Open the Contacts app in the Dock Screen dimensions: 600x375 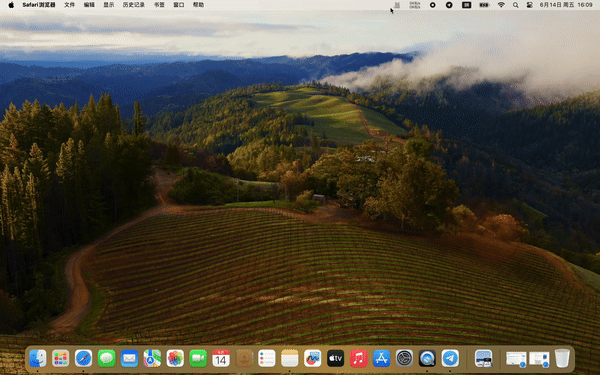pyautogui.click(x=244, y=359)
